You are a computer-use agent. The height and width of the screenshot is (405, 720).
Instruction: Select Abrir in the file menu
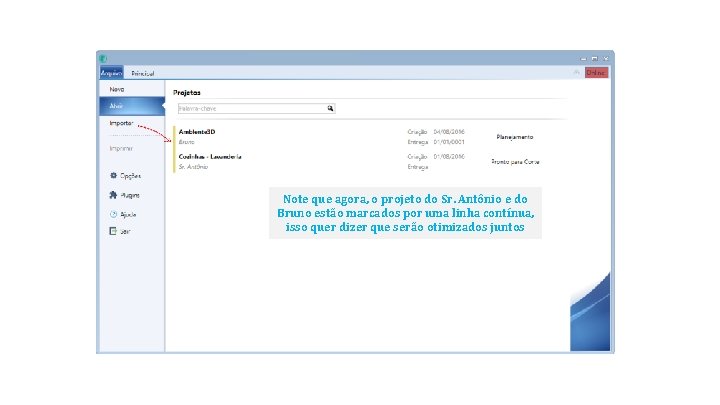pos(132,106)
